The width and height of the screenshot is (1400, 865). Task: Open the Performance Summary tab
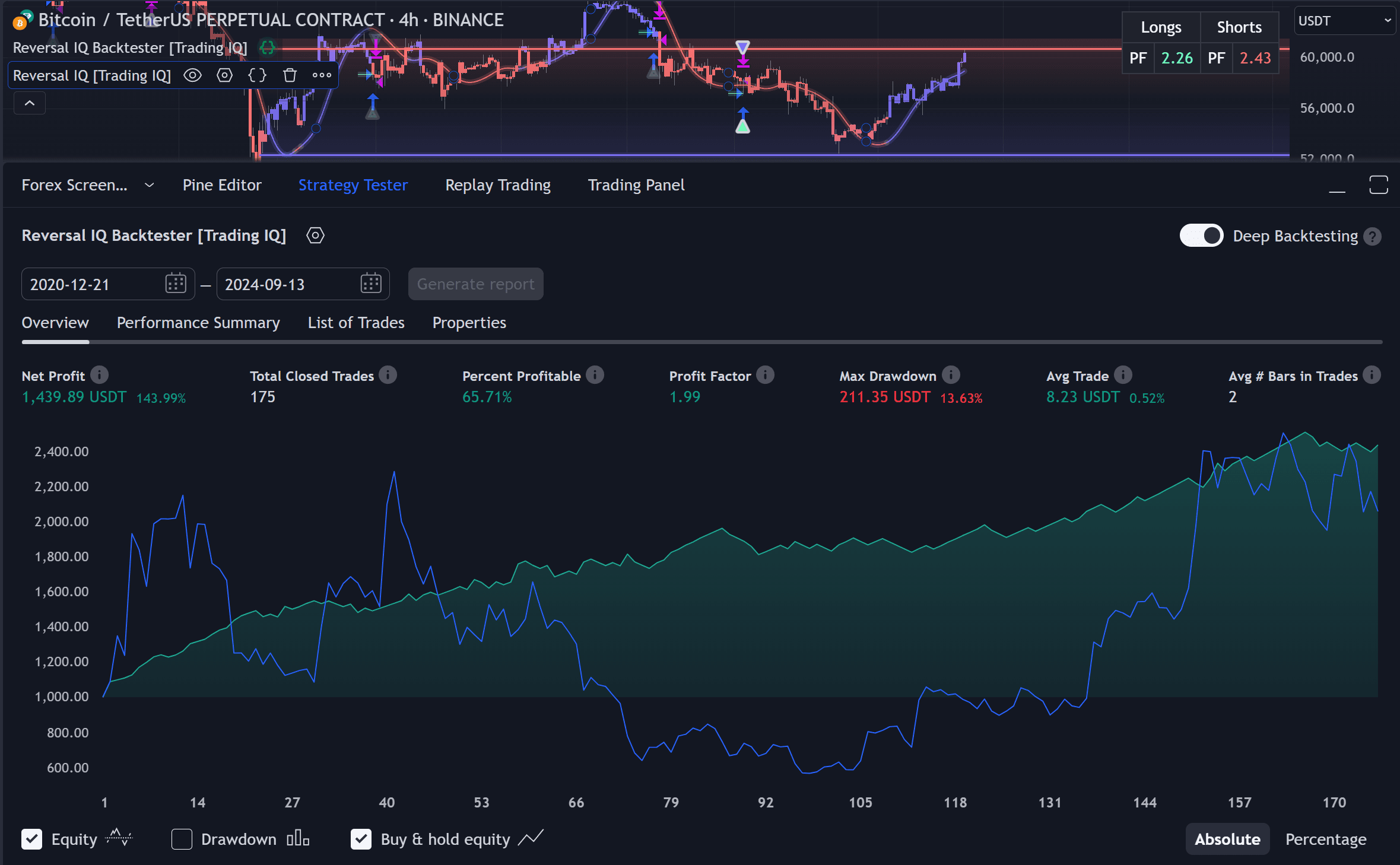[198, 323]
